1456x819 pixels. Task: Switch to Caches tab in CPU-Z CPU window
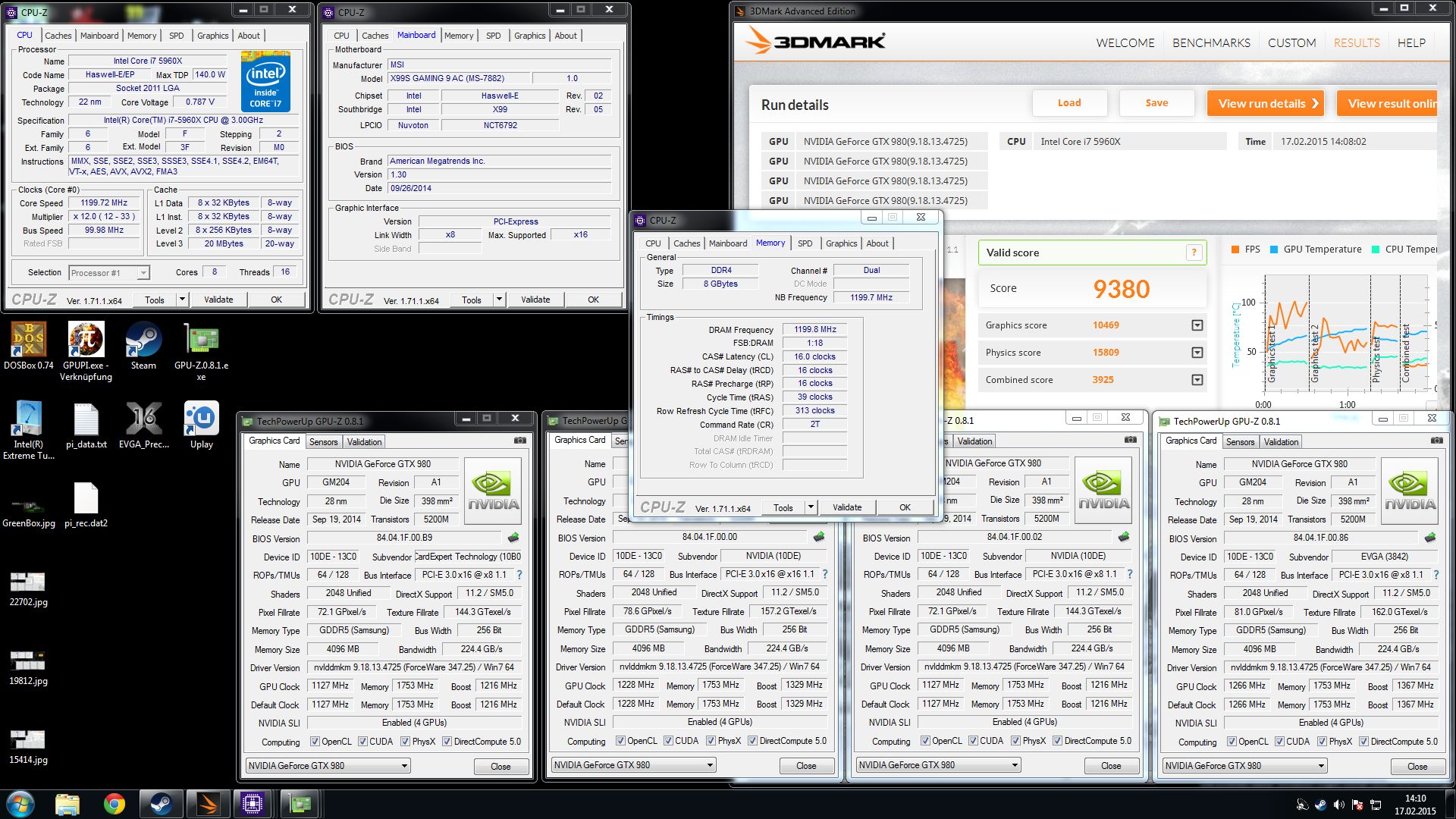tap(58, 36)
